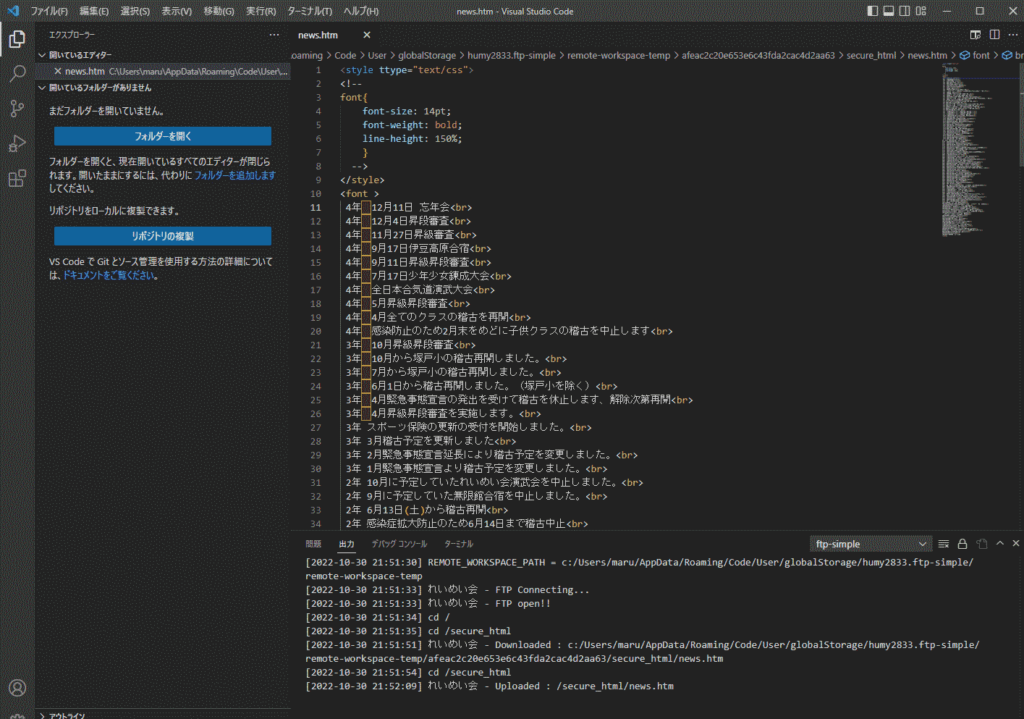Open the ターミナル(T) menu
The width and height of the screenshot is (1024, 719).
pyautogui.click(x=310, y=11)
